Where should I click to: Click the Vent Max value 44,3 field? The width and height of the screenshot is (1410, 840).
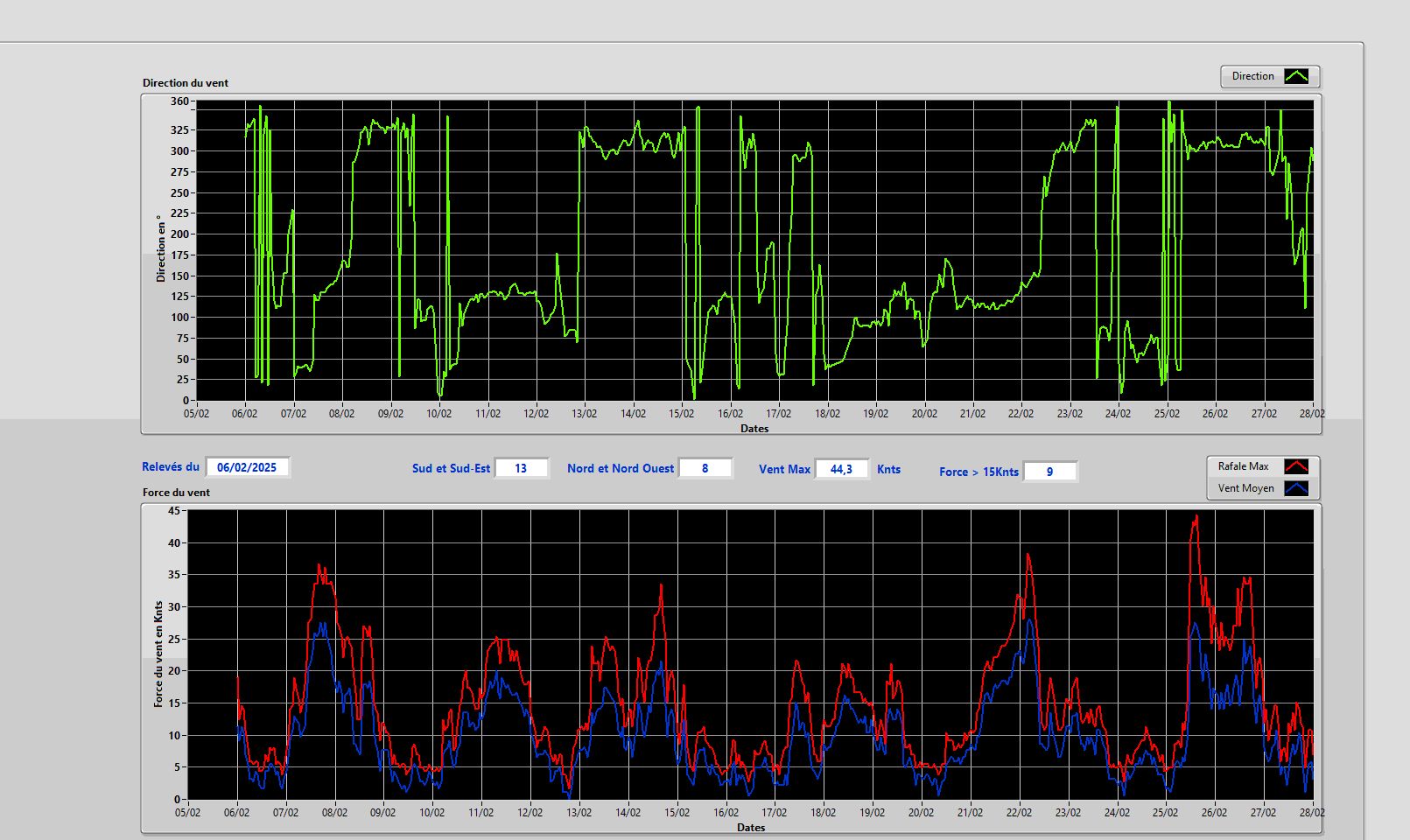coord(841,469)
